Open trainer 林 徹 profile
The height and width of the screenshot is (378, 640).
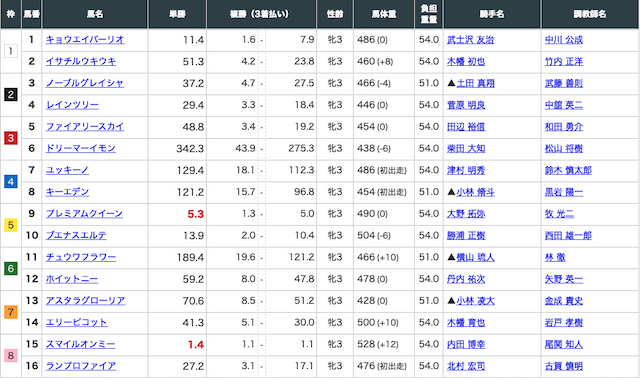(555, 257)
